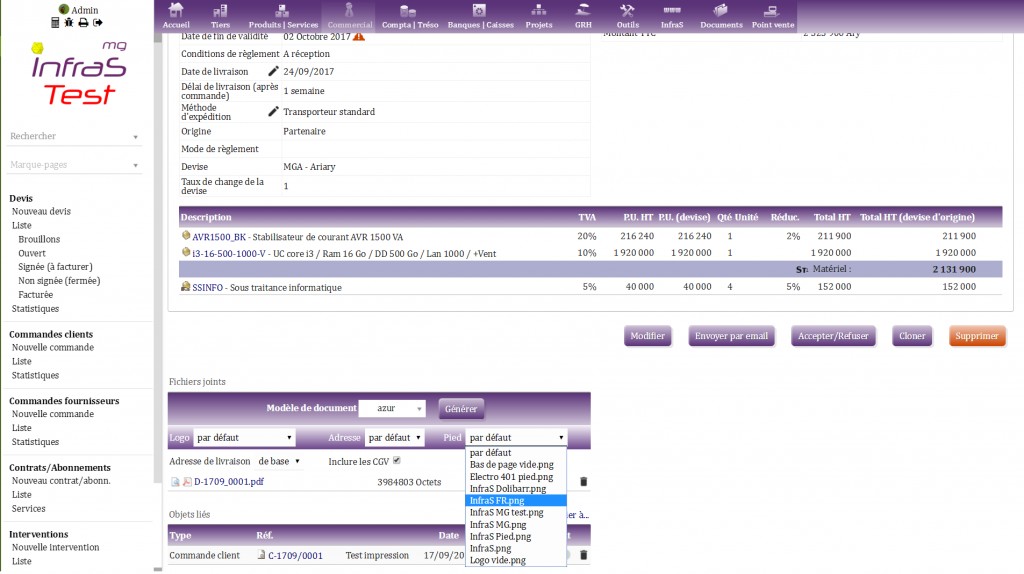Go to the Point vente menu
1024x574 pixels.
(775, 15)
